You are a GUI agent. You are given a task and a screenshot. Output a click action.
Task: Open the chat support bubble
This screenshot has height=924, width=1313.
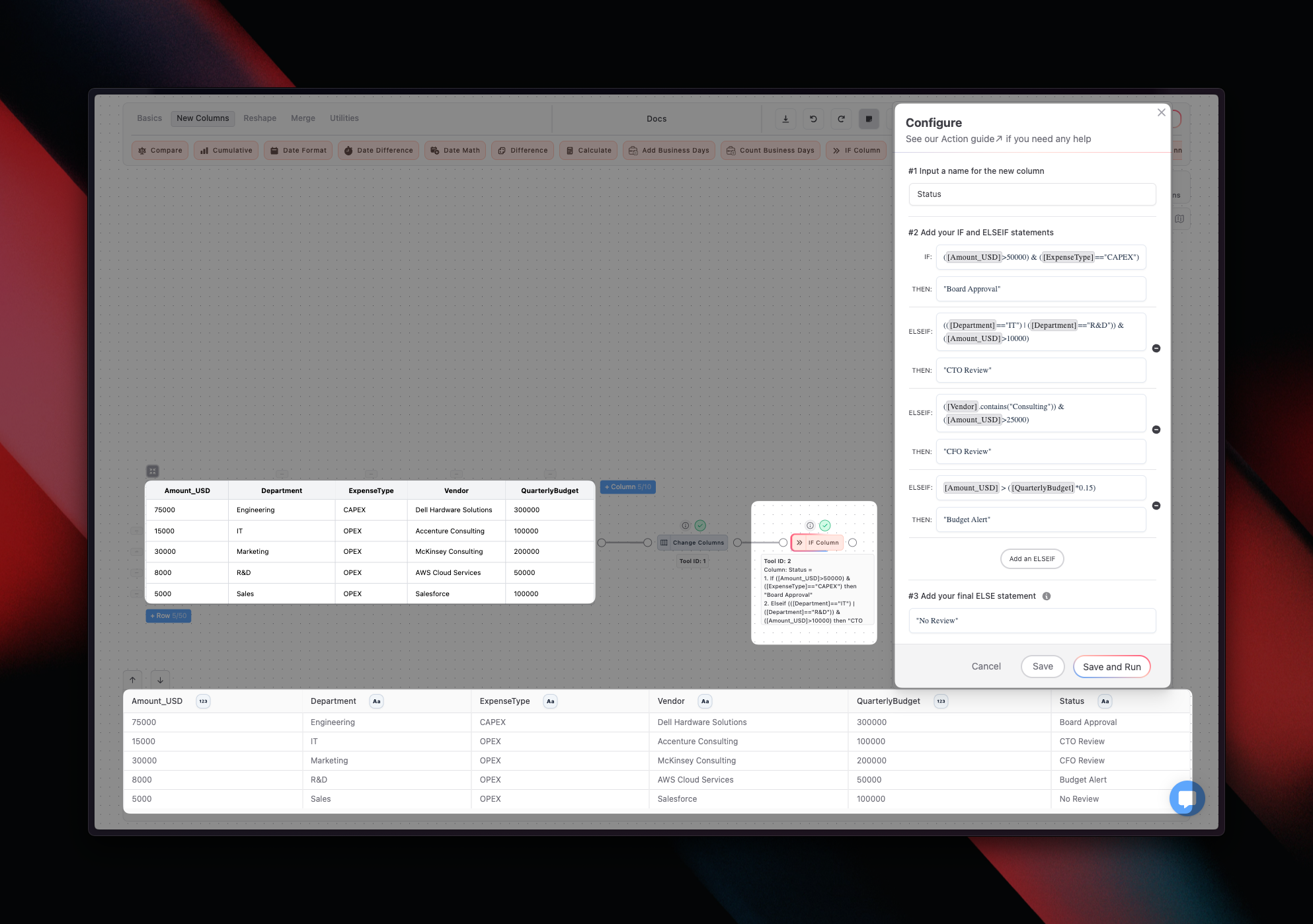[x=1187, y=798]
